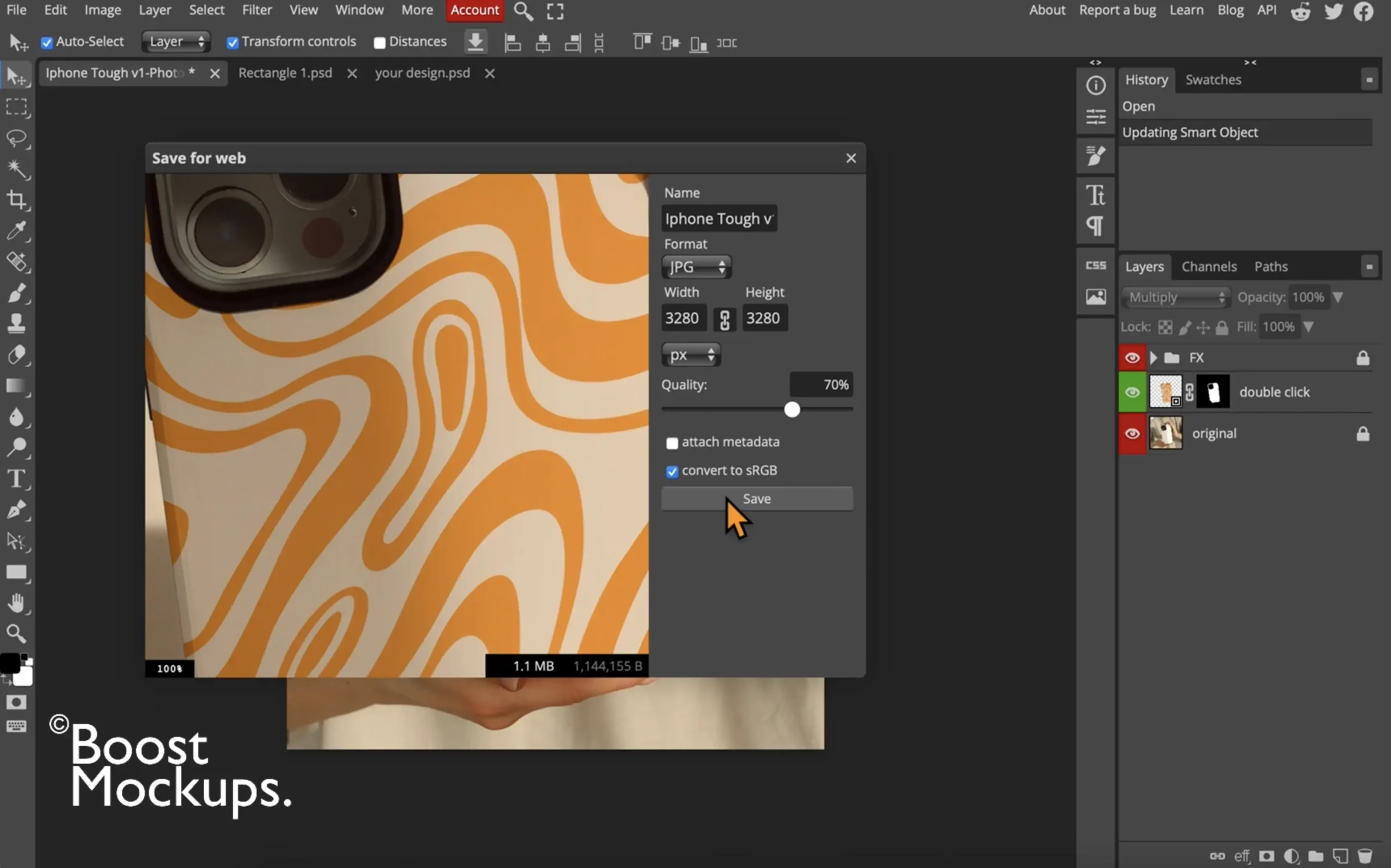Select the Pen tool
The height and width of the screenshot is (868, 1391).
pyautogui.click(x=17, y=510)
